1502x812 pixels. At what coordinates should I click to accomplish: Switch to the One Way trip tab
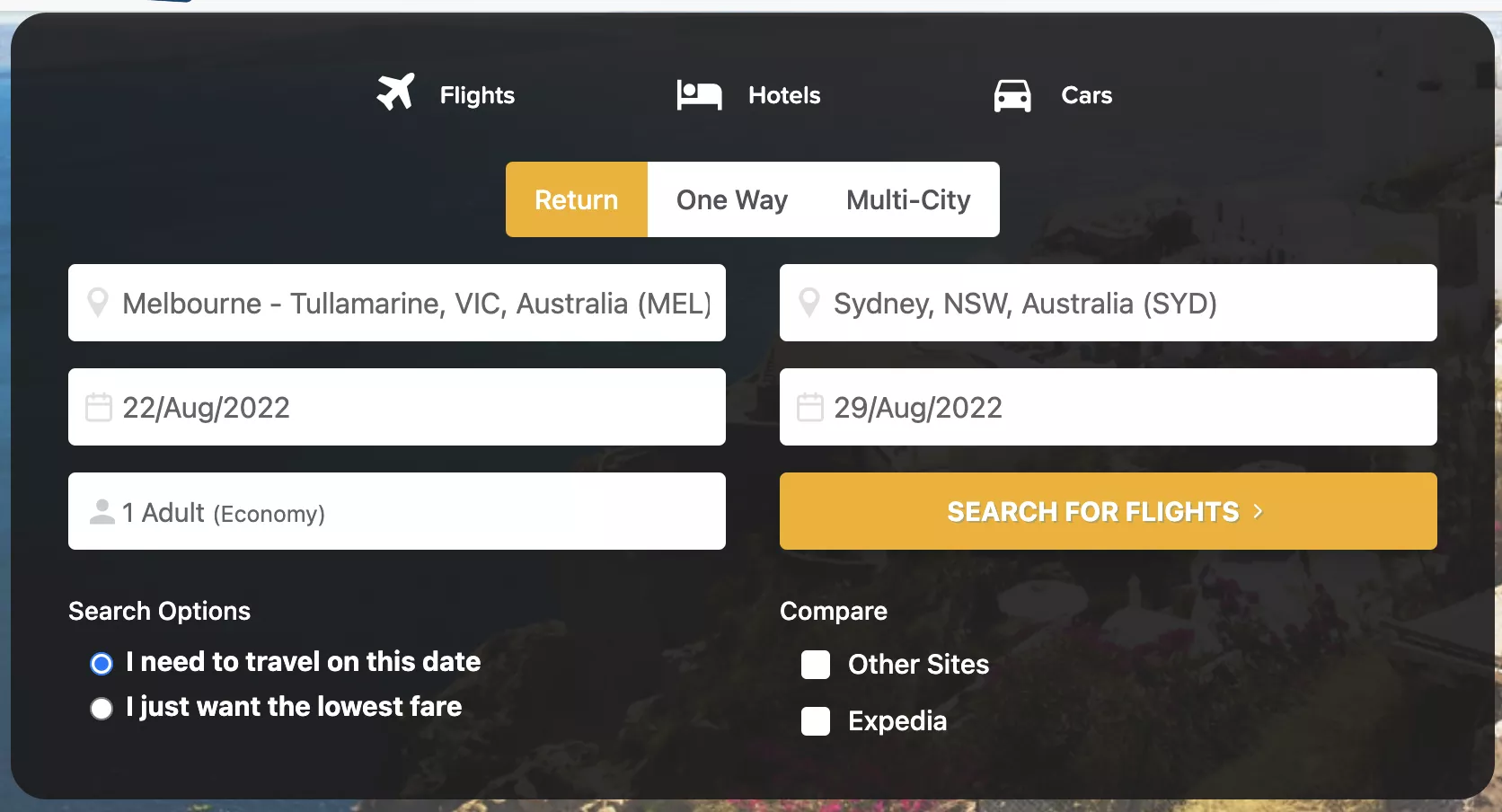tap(731, 199)
